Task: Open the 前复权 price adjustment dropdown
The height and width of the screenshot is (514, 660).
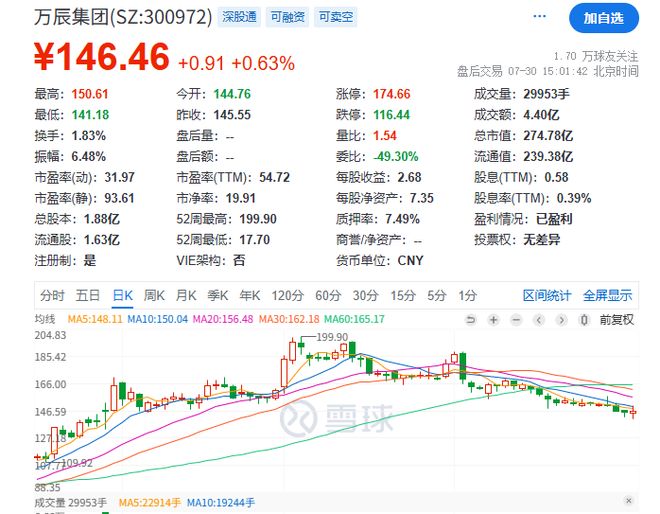Action: [x=617, y=320]
